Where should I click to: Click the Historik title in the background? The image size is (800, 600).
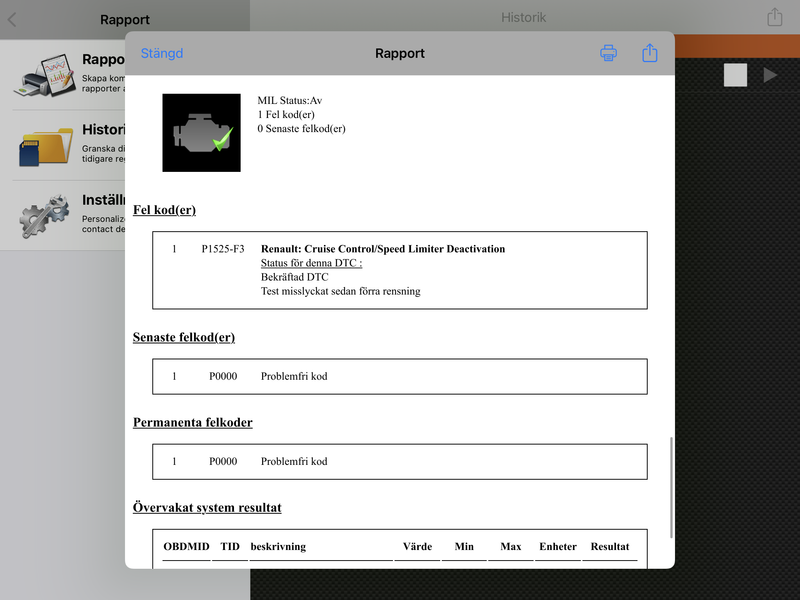click(523, 17)
